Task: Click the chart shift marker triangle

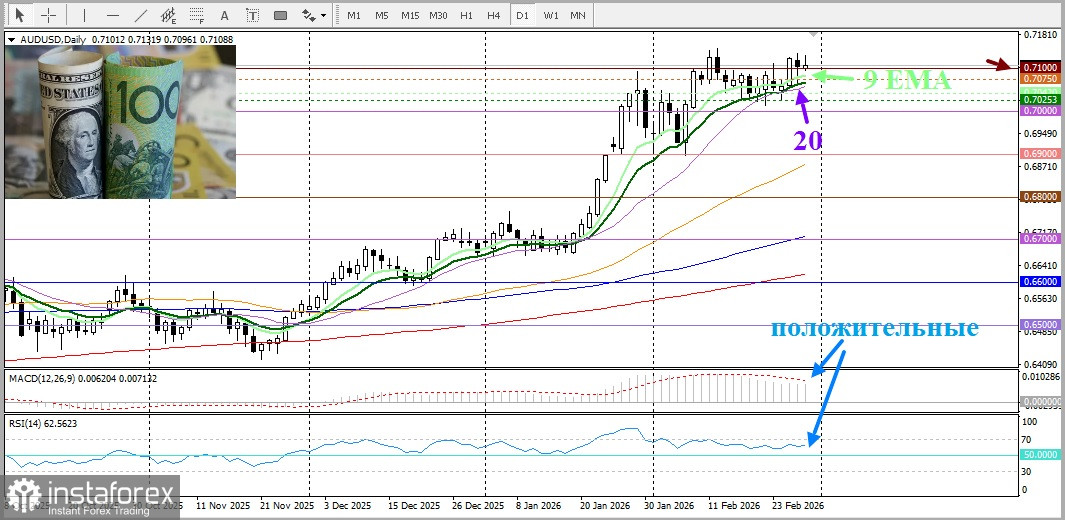Action: coord(813,35)
